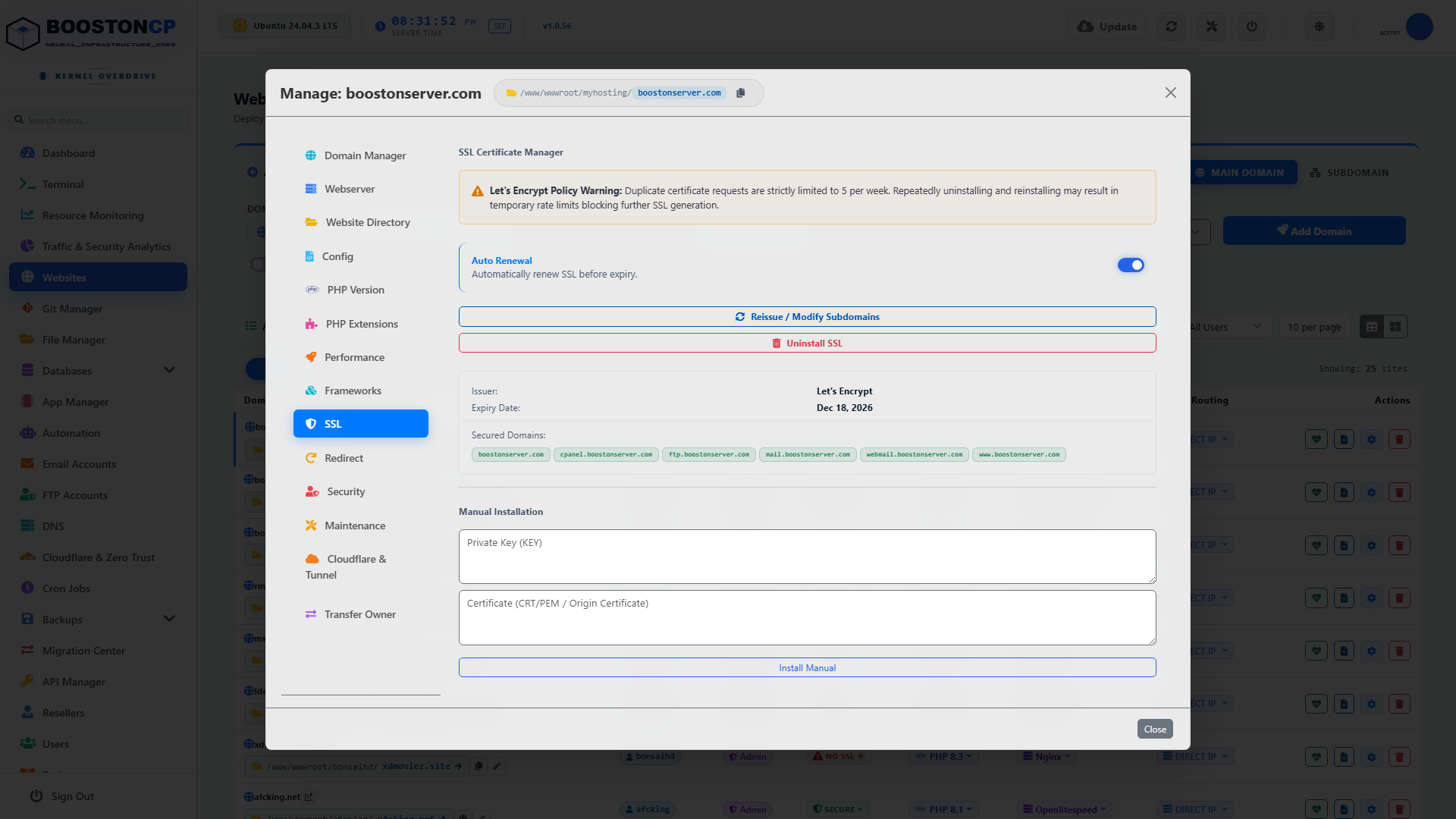
Task: Select PHP Version in the dialog menu
Action: pyautogui.click(x=360, y=290)
